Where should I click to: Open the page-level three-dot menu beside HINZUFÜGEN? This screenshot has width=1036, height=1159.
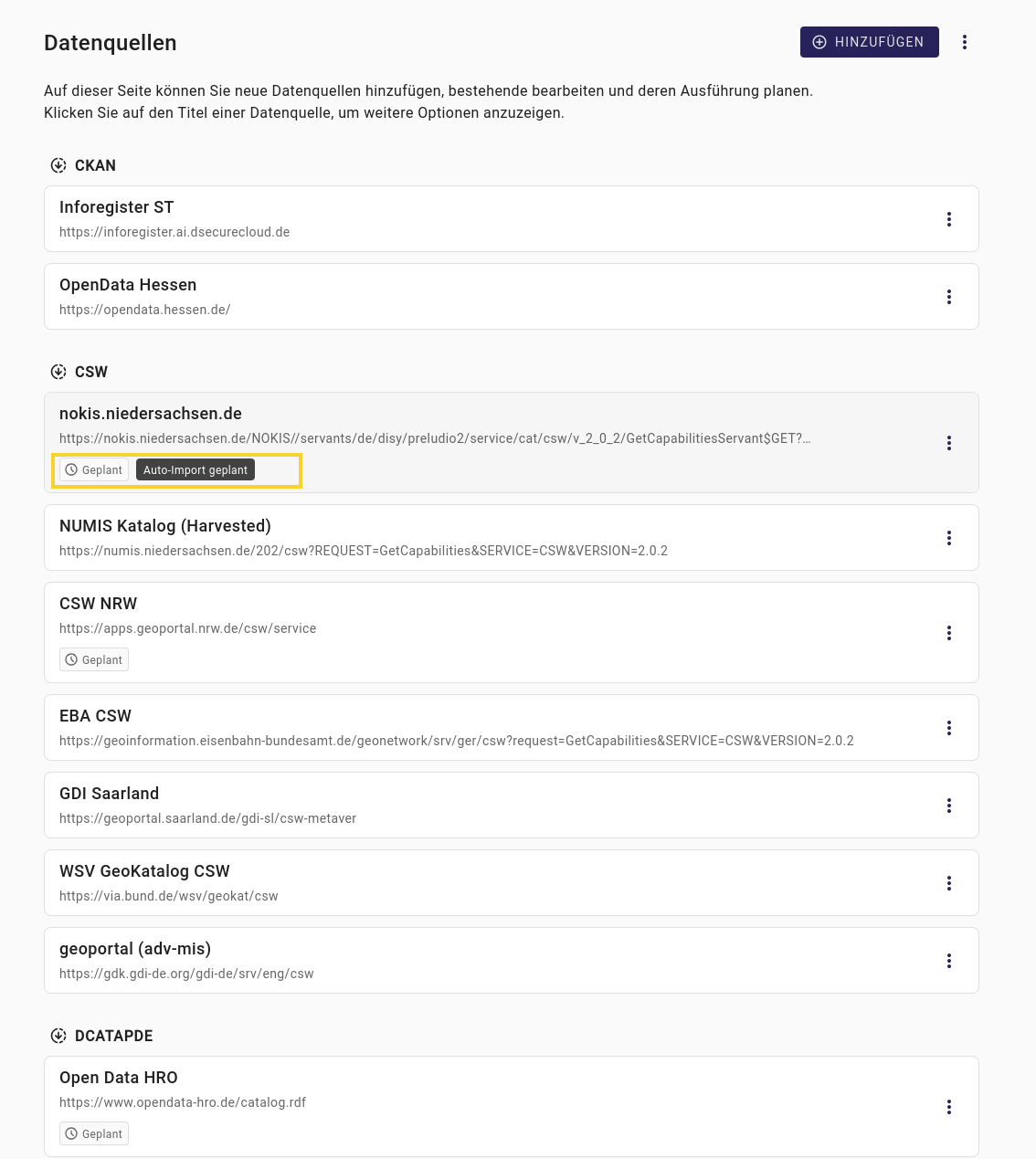tap(965, 42)
